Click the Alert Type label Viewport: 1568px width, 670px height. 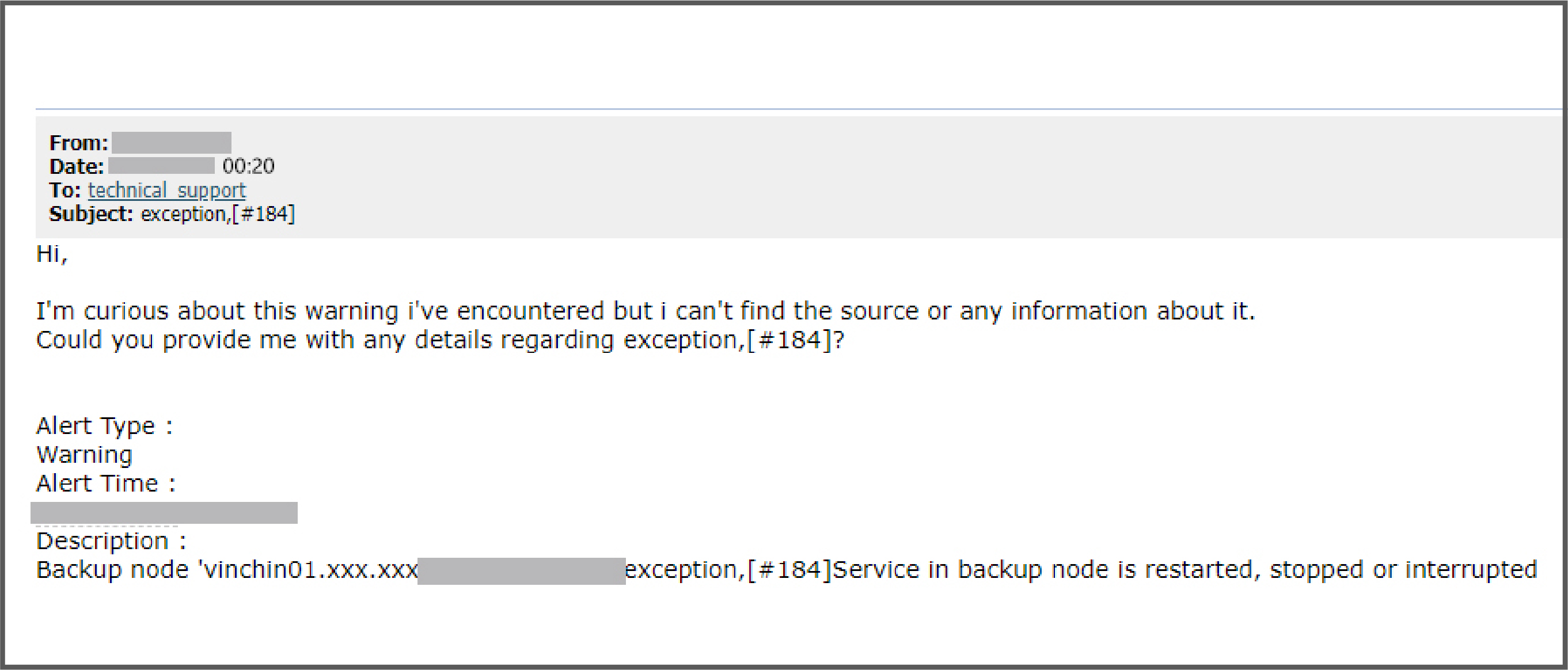(x=104, y=426)
